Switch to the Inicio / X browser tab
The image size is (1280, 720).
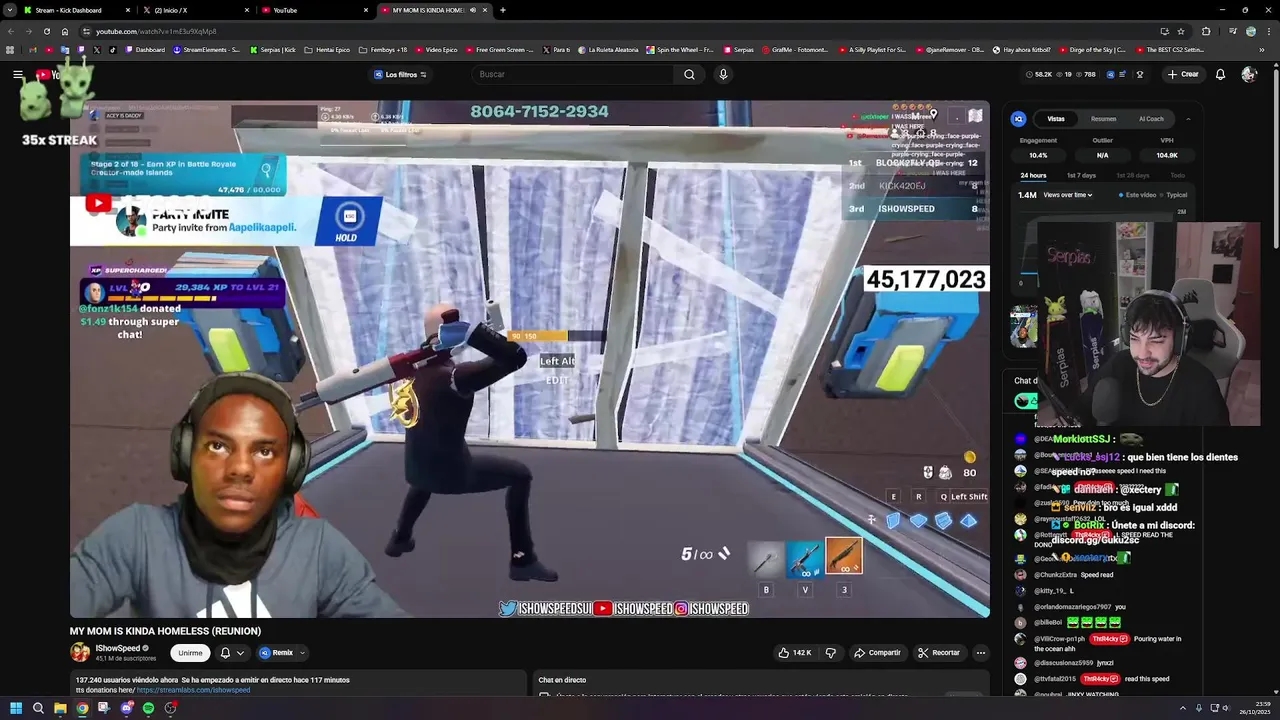(x=195, y=10)
